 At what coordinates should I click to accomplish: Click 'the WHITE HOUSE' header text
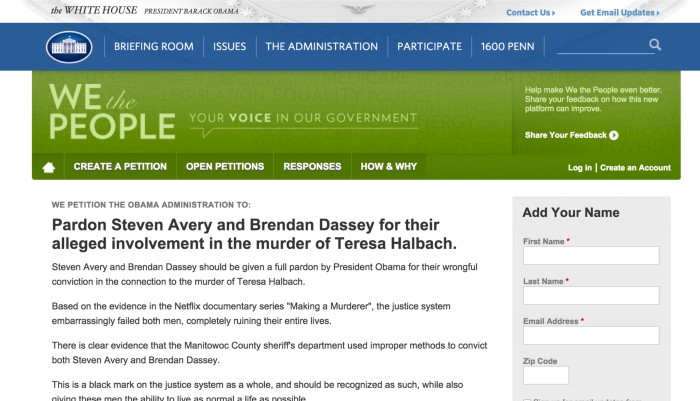click(94, 10)
